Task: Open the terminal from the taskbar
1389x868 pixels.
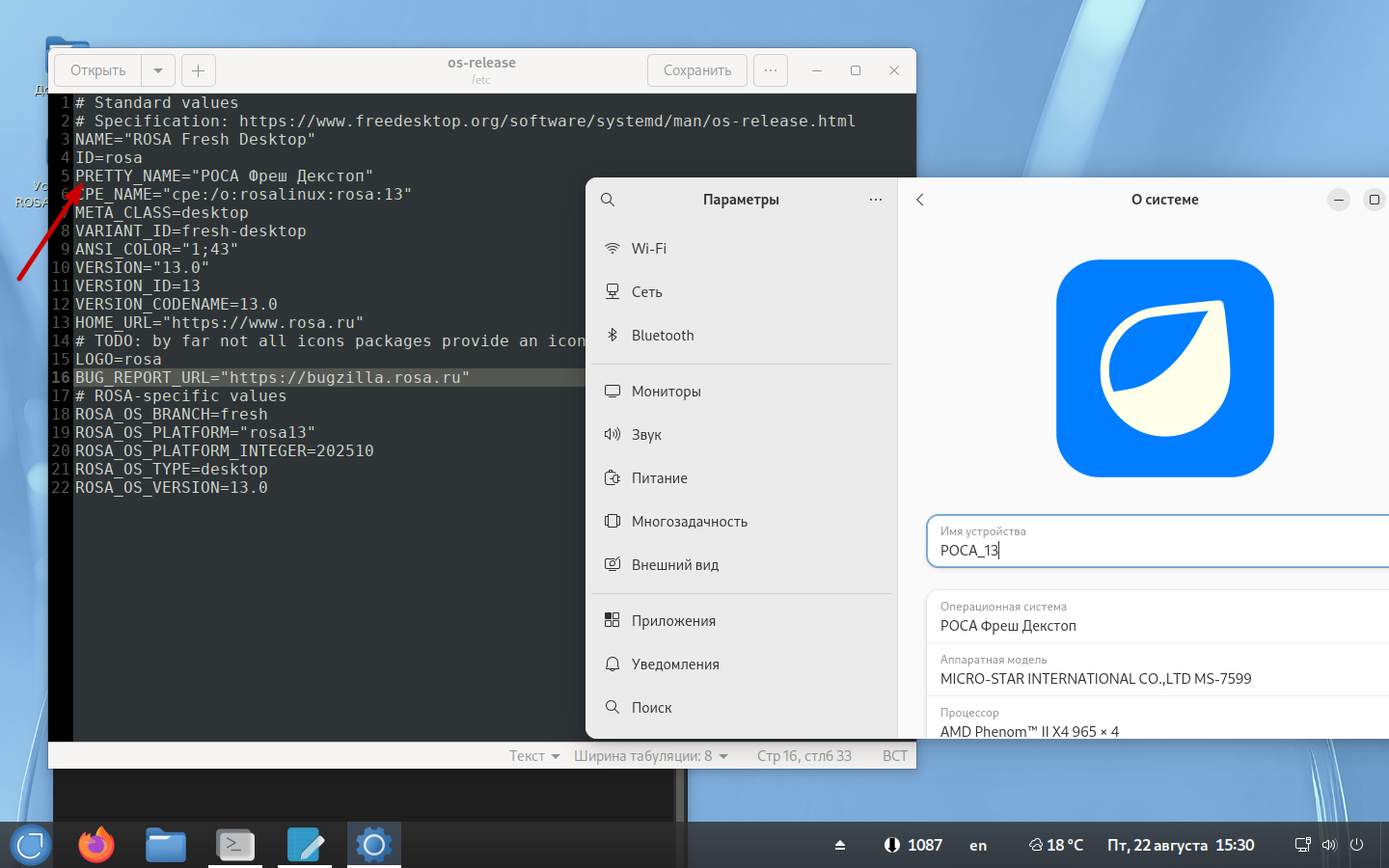Action: pyautogui.click(x=235, y=846)
